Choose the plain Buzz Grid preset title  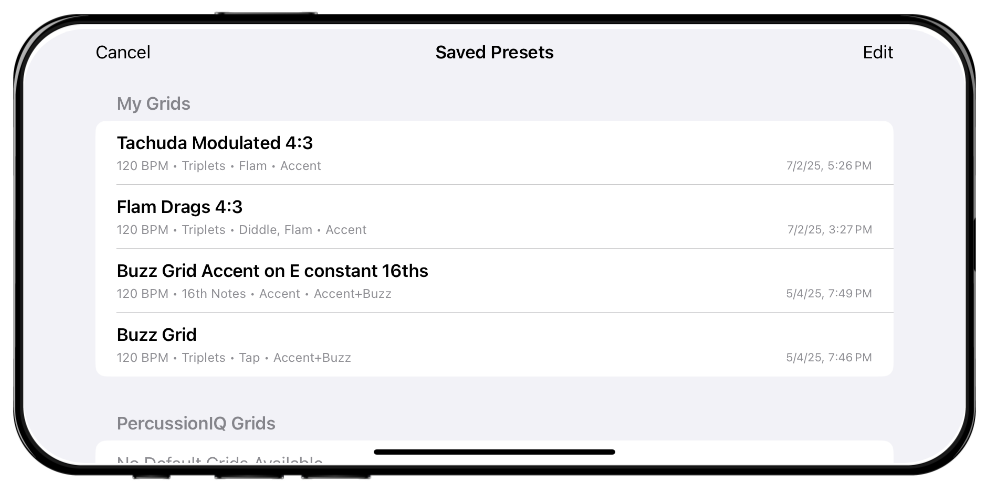(157, 335)
